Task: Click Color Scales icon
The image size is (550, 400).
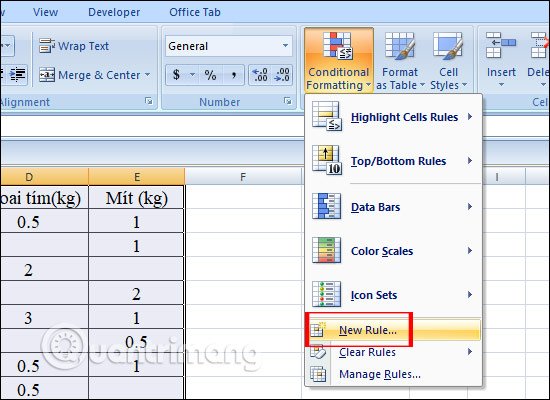Action: (327, 250)
